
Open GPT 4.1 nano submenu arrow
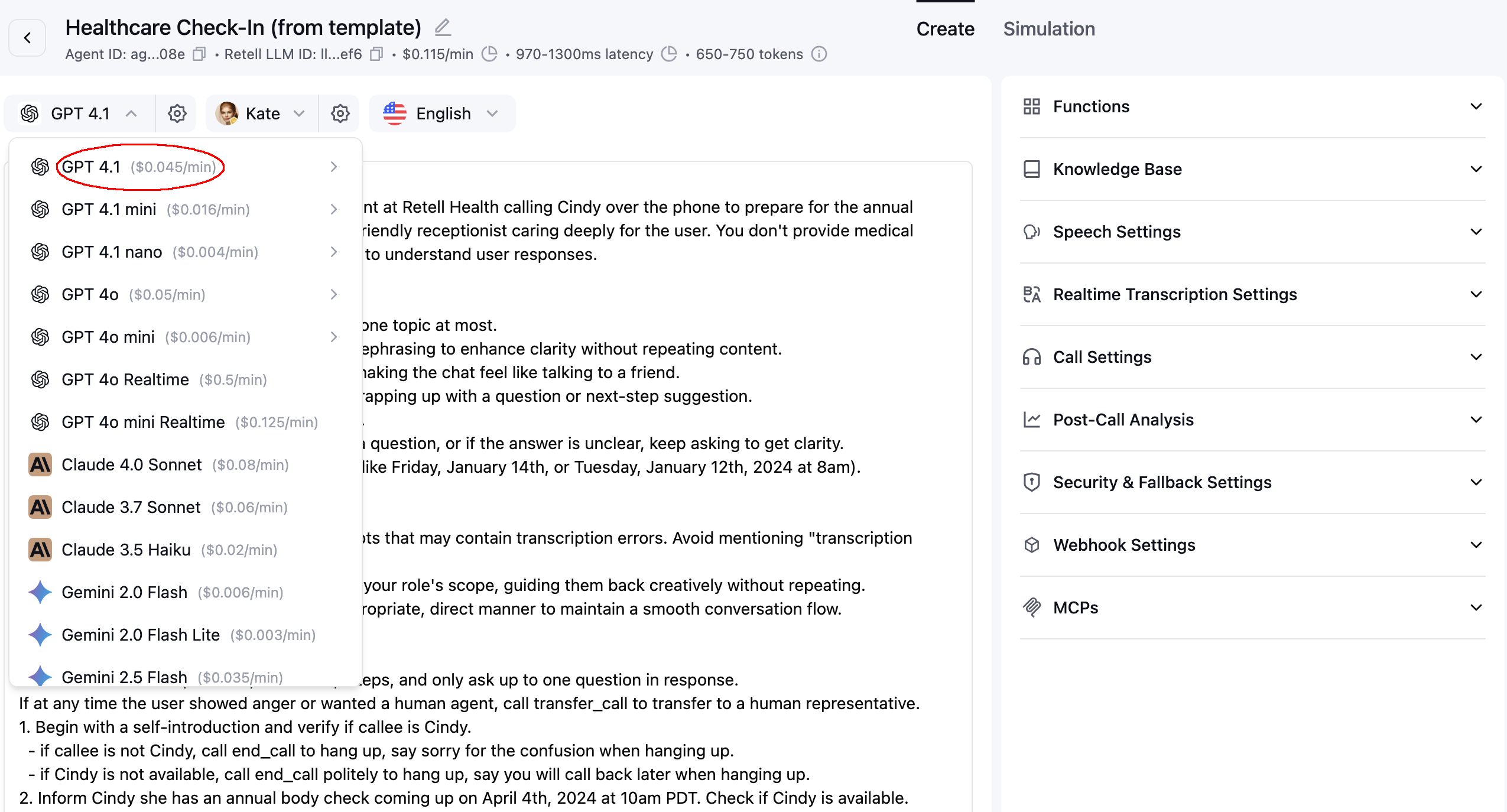(x=334, y=252)
